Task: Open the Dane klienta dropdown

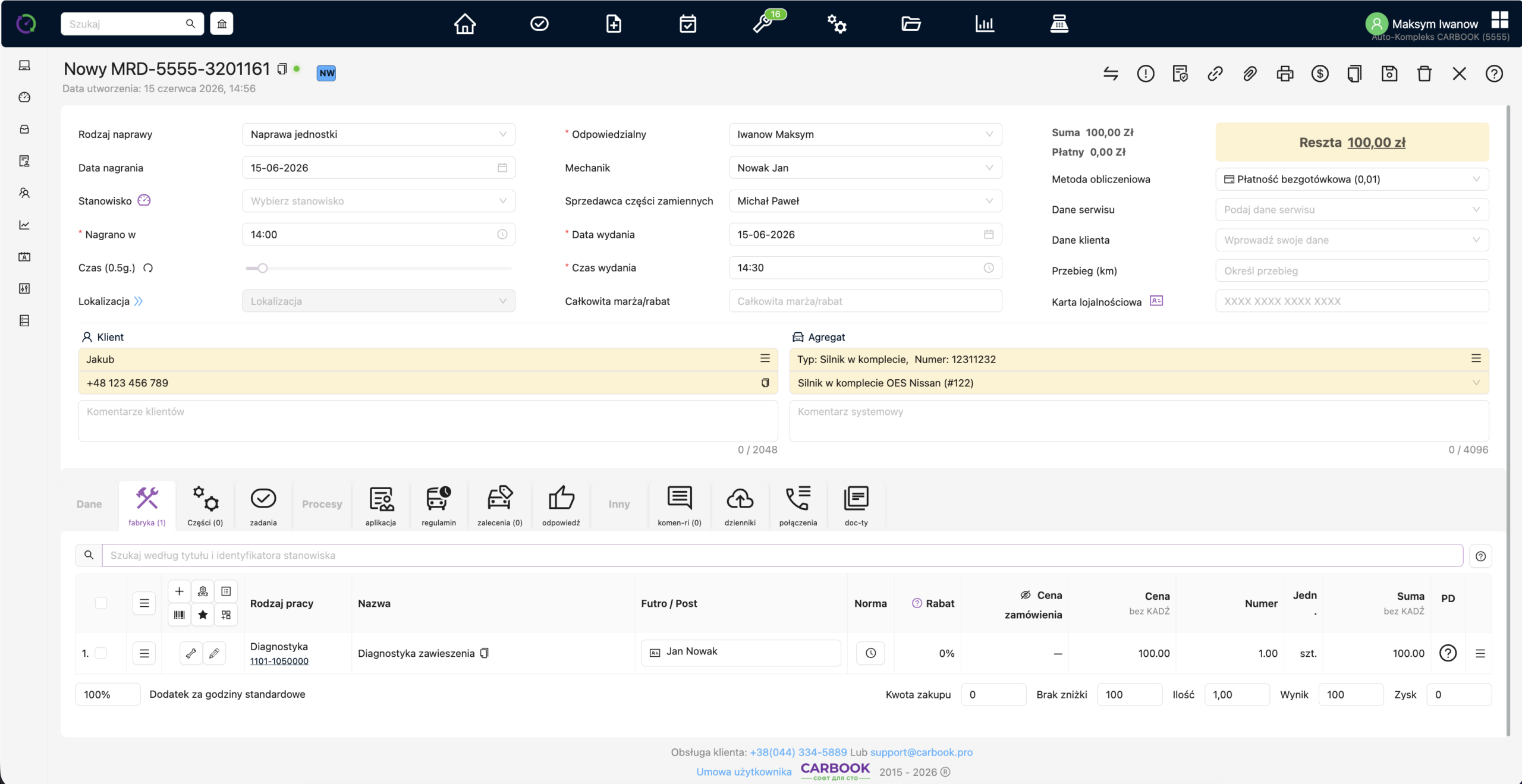Action: [1352, 240]
